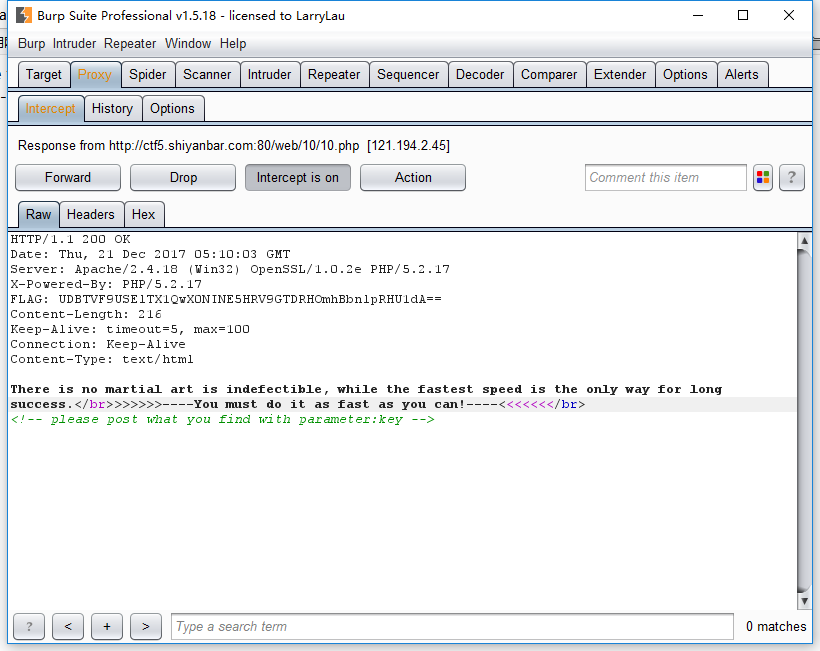
Task: Select the Proxy tab
Action: 95,75
